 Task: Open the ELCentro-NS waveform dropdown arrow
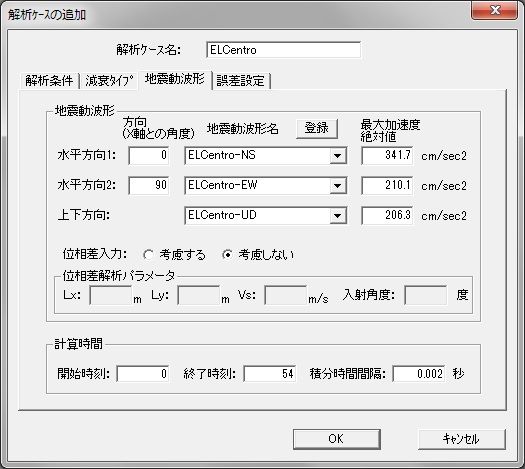click(338, 156)
